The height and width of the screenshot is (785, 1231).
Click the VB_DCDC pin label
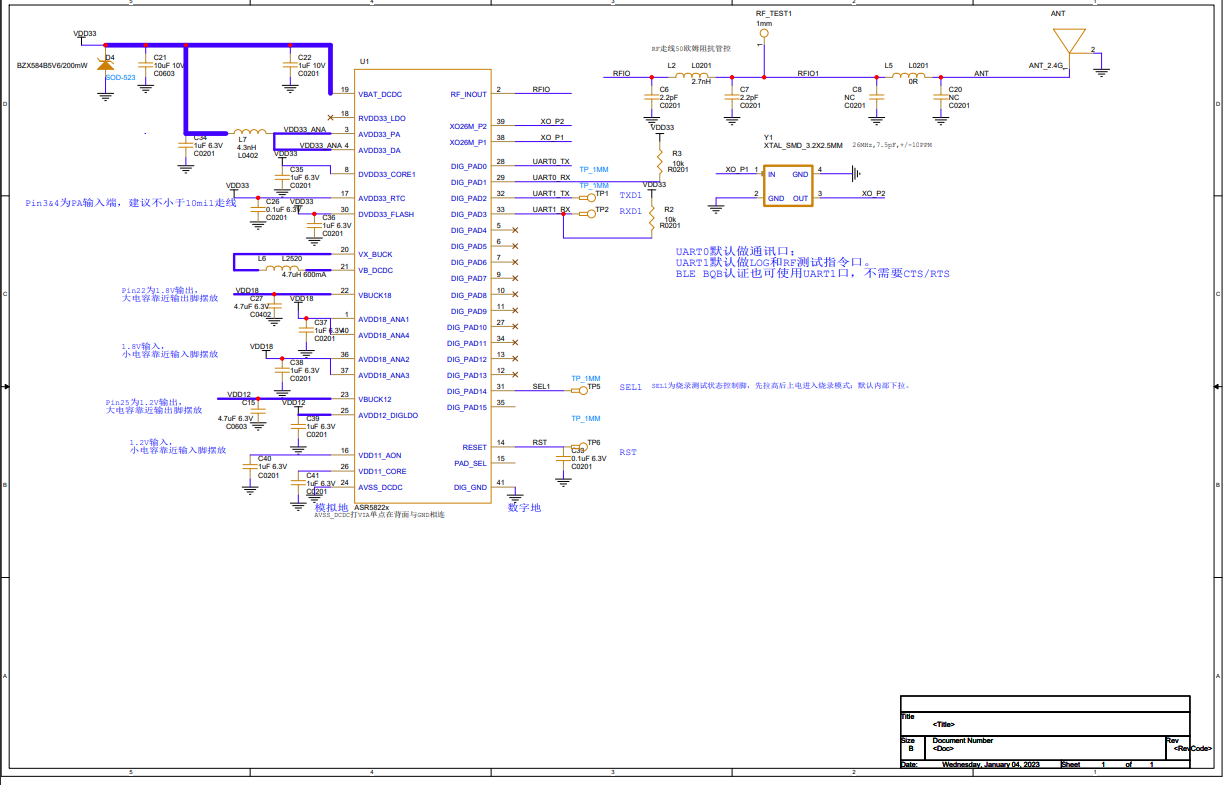[x=376, y=270]
